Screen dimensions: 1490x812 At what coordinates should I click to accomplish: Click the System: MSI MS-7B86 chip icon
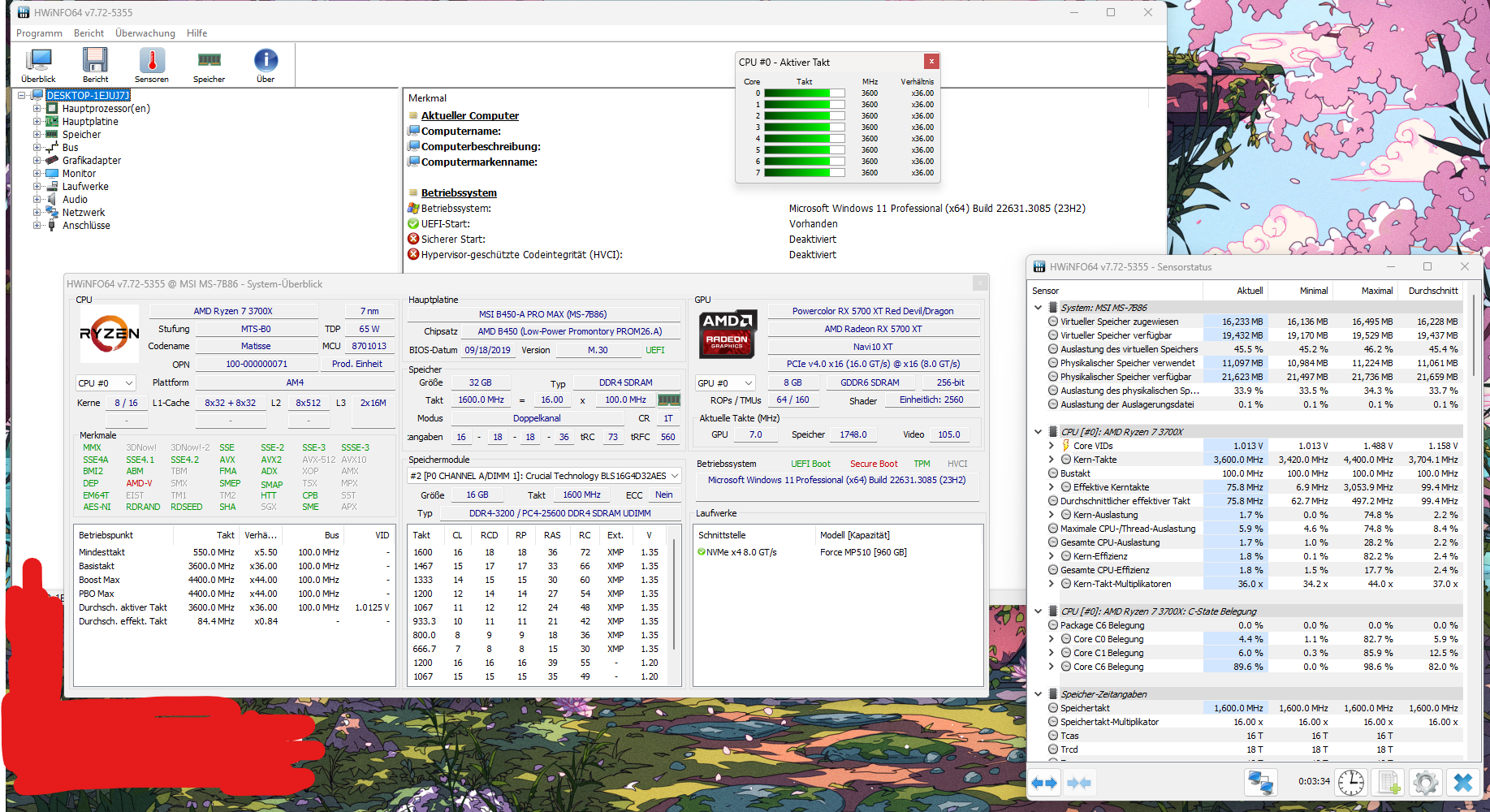(x=1052, y=308)
